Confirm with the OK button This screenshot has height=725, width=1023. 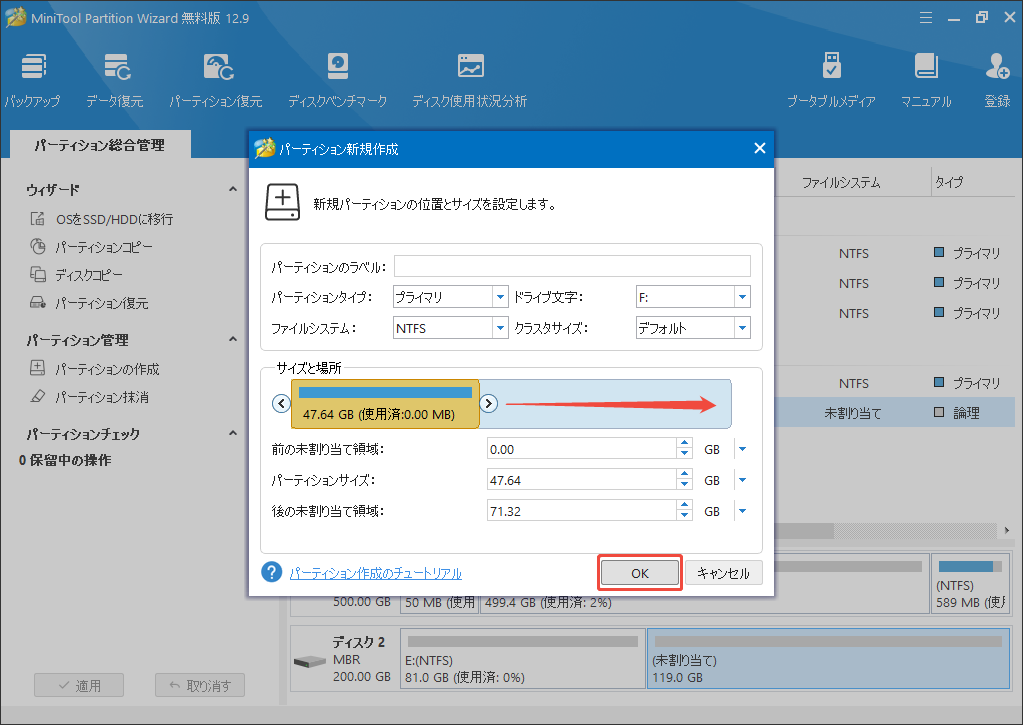click(639, 573)
